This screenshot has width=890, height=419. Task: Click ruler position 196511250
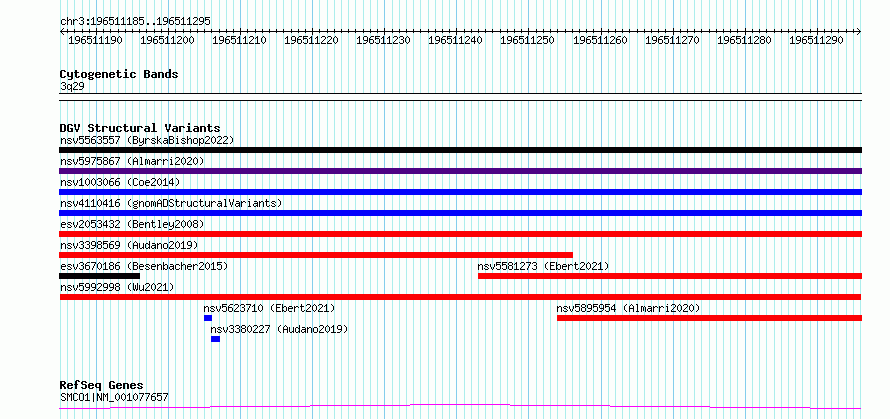[527, 40]
